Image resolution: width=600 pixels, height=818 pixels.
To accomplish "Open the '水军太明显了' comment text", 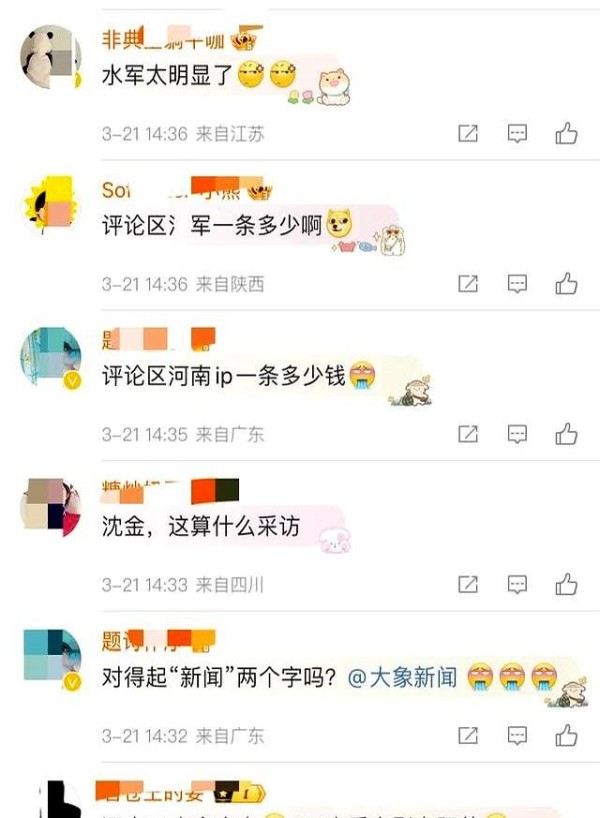I will pos(167,76).
